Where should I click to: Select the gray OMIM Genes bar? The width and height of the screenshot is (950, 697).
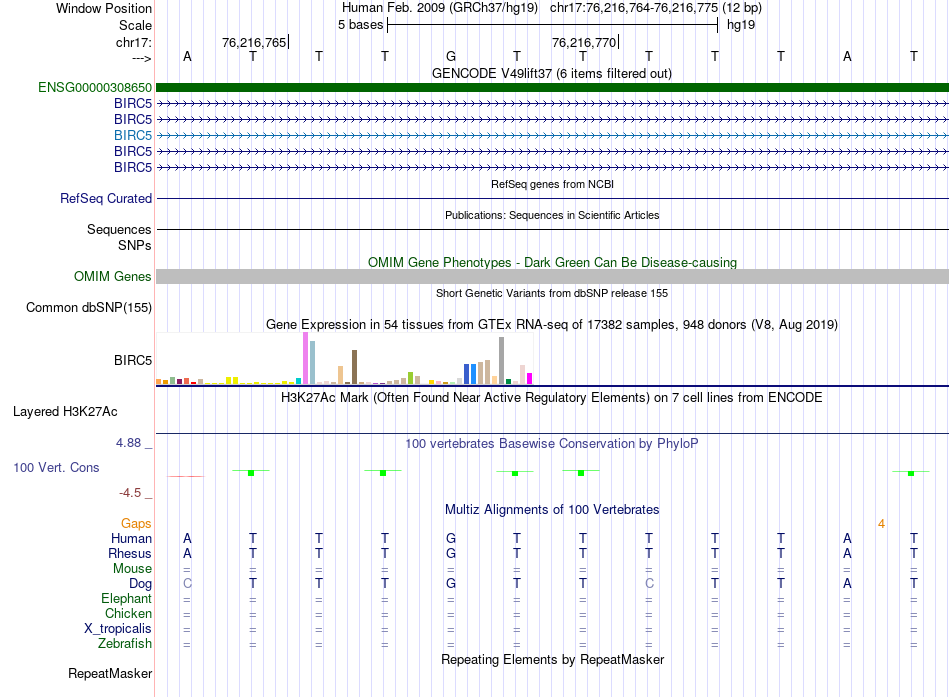(552, 276)
